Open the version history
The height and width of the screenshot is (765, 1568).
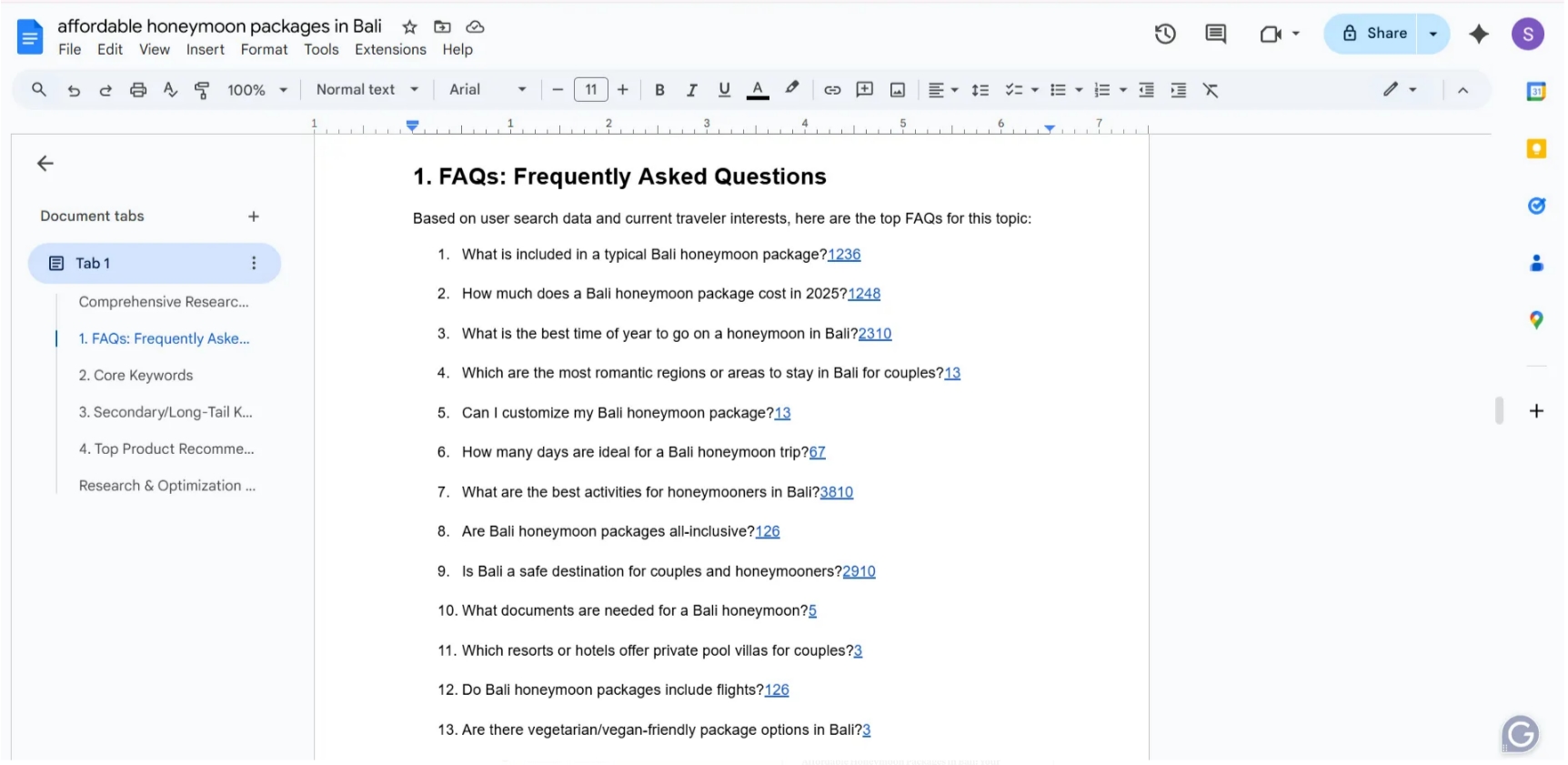[1165, 34]
